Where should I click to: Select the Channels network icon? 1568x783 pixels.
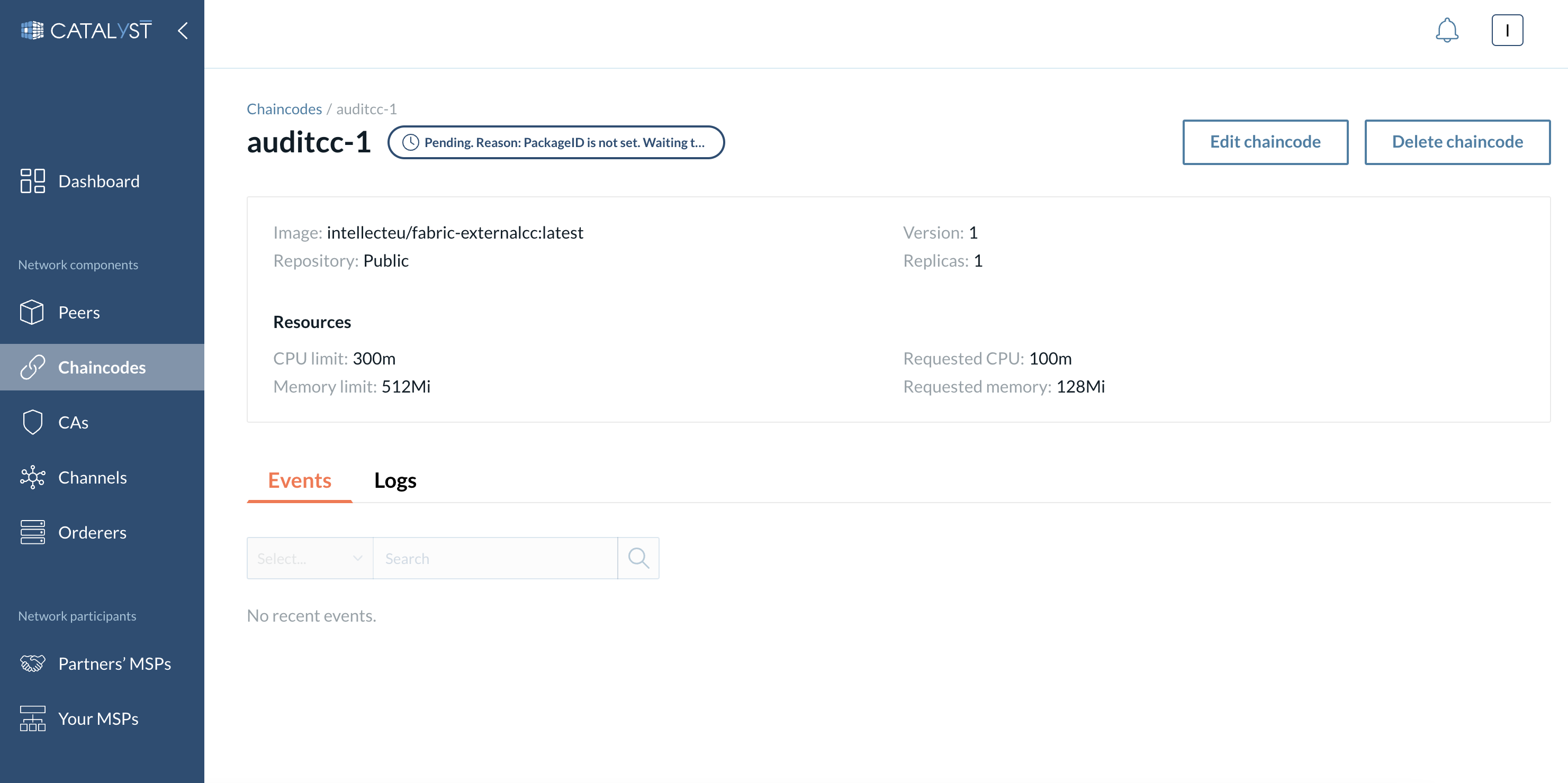[32, 477]
